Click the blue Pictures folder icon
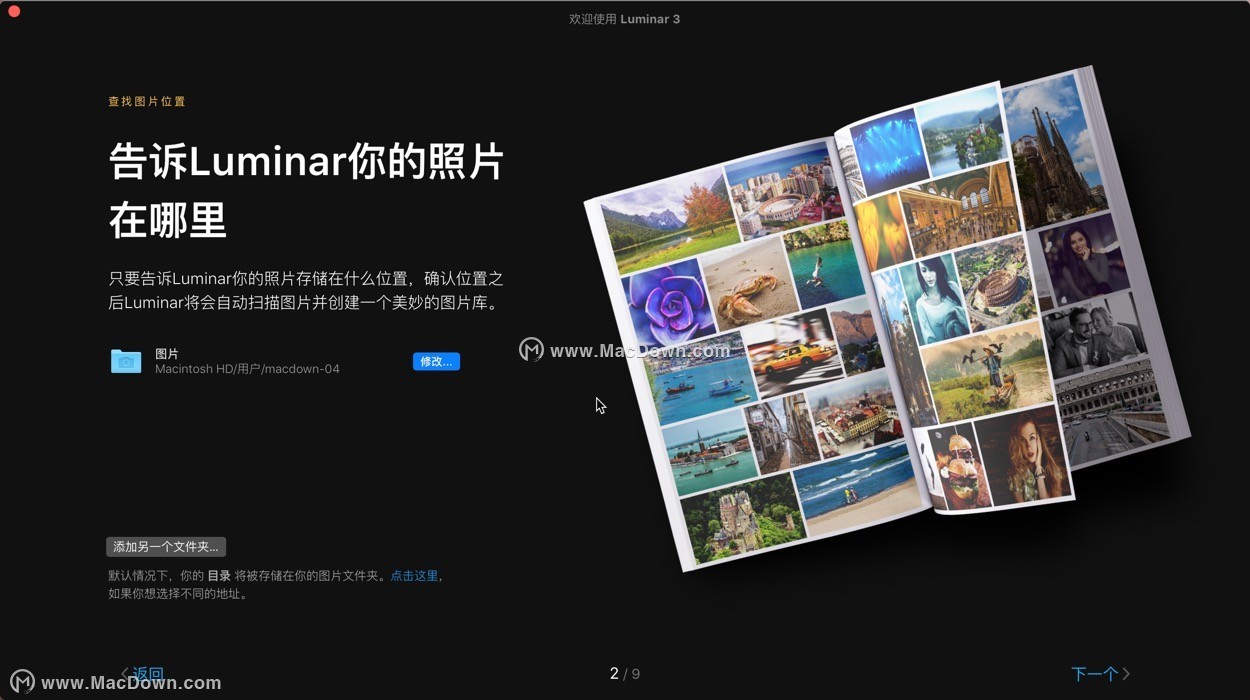This screenshot has width=1250, height=700. [126, 361]
